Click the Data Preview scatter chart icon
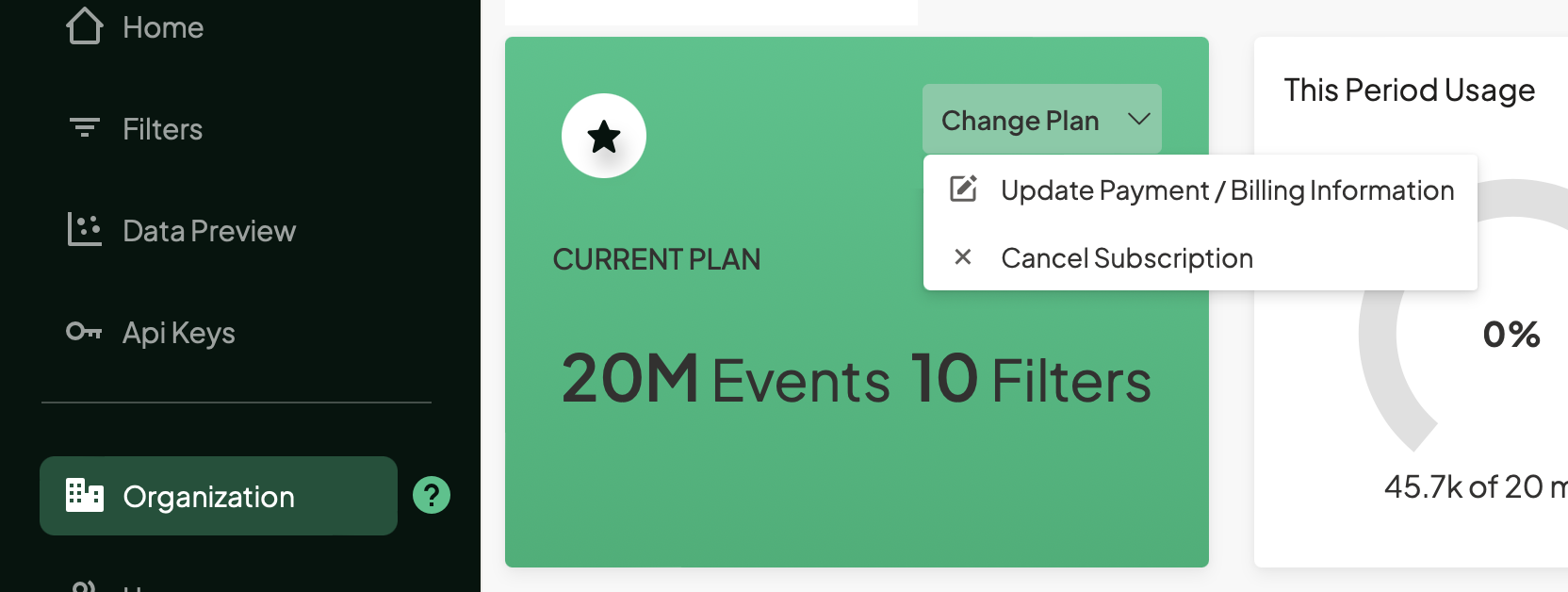Image resolution: width=1568 pixels, height=592 pixels. pos(84,229)
